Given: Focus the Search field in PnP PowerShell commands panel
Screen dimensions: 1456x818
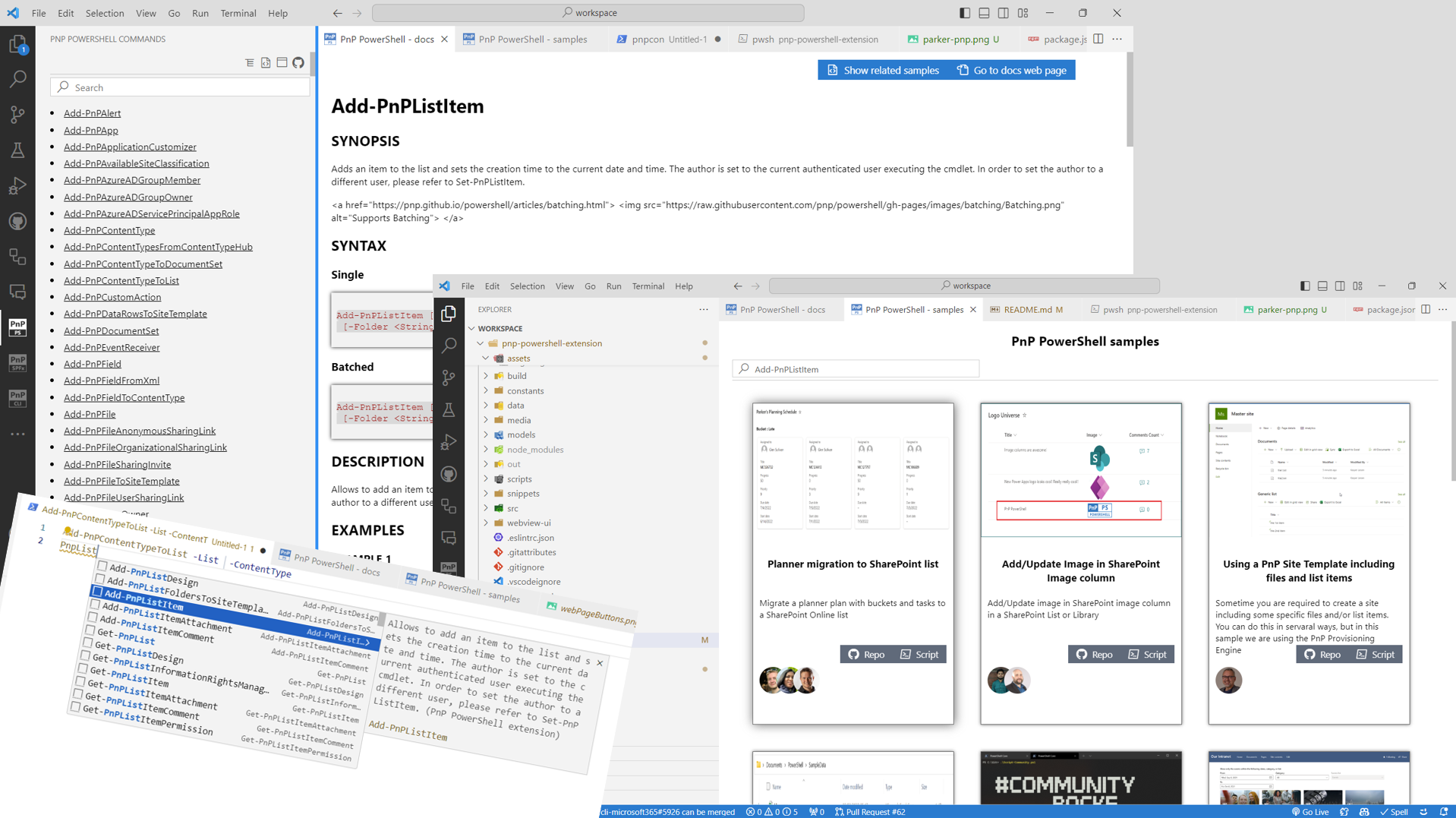Looking at the screenshot, I should coord(180,87).
